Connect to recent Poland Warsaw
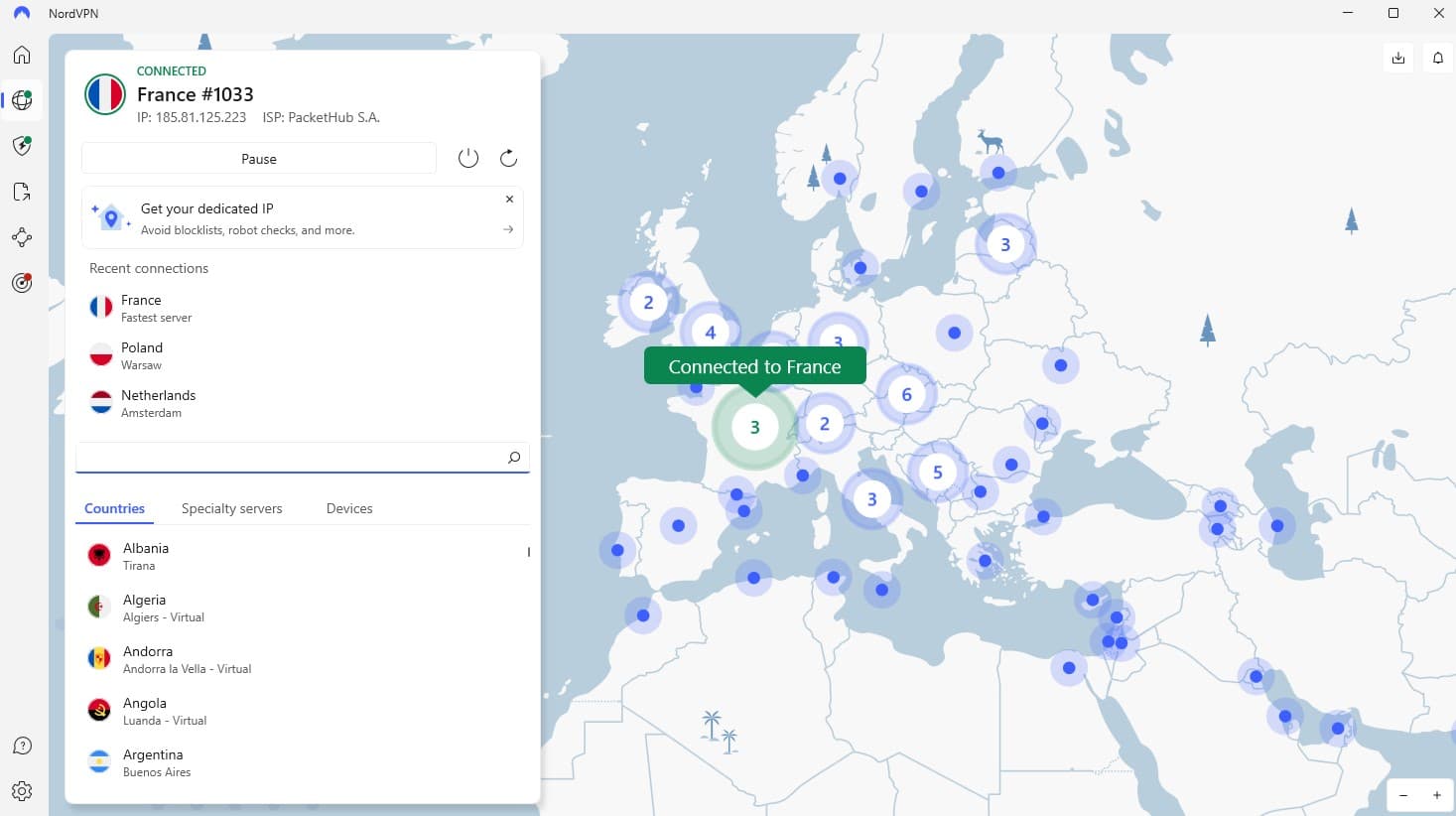 click(x=303, y=355)
